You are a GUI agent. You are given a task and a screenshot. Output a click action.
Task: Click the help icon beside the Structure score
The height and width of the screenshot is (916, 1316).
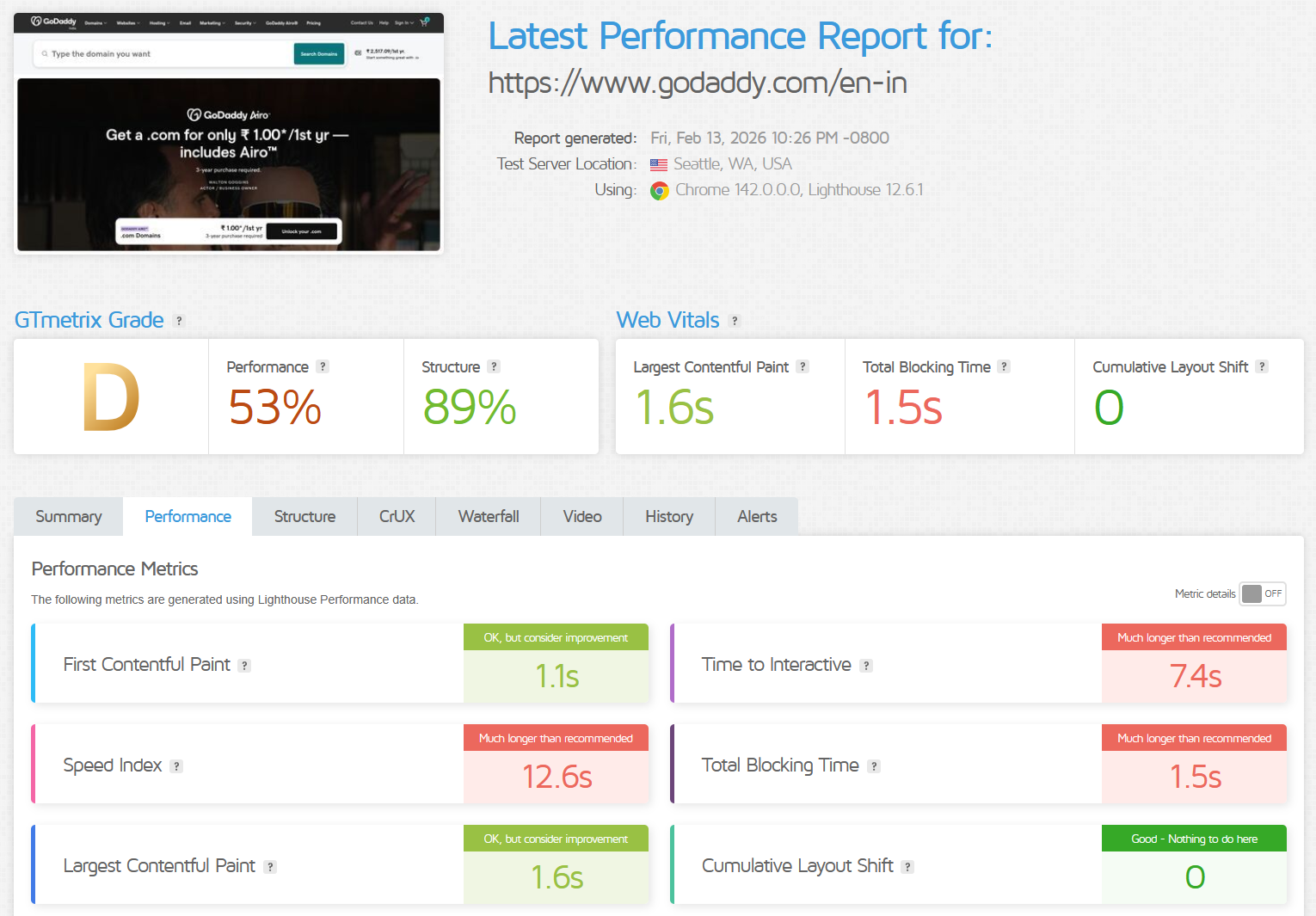pos(493,366)
